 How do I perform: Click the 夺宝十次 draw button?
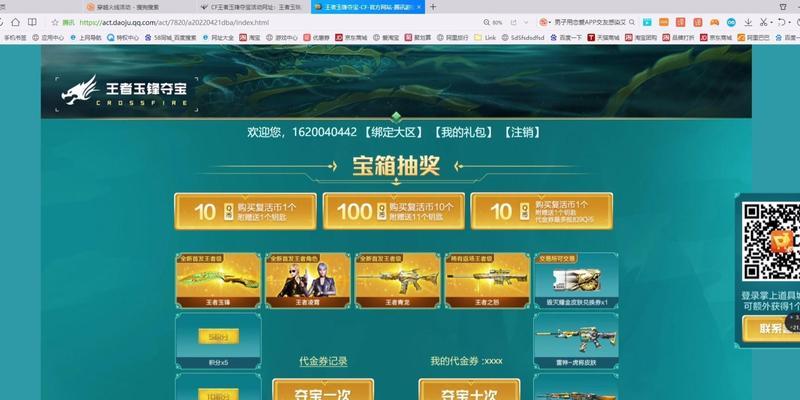point(469,390)
